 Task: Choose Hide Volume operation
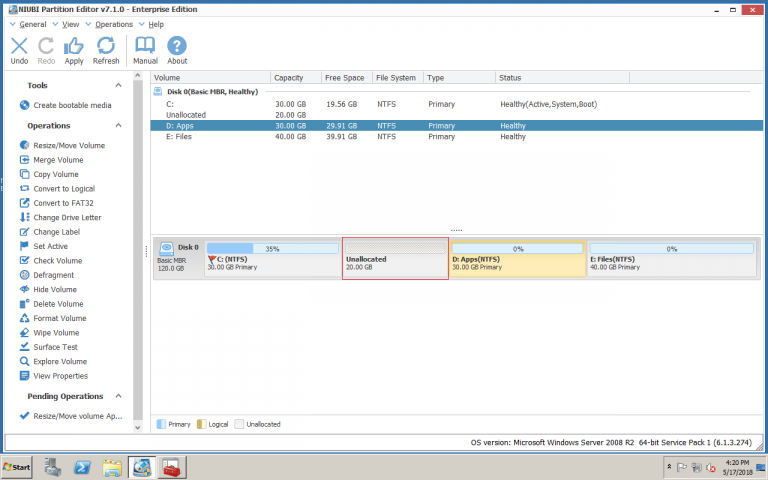48,289
